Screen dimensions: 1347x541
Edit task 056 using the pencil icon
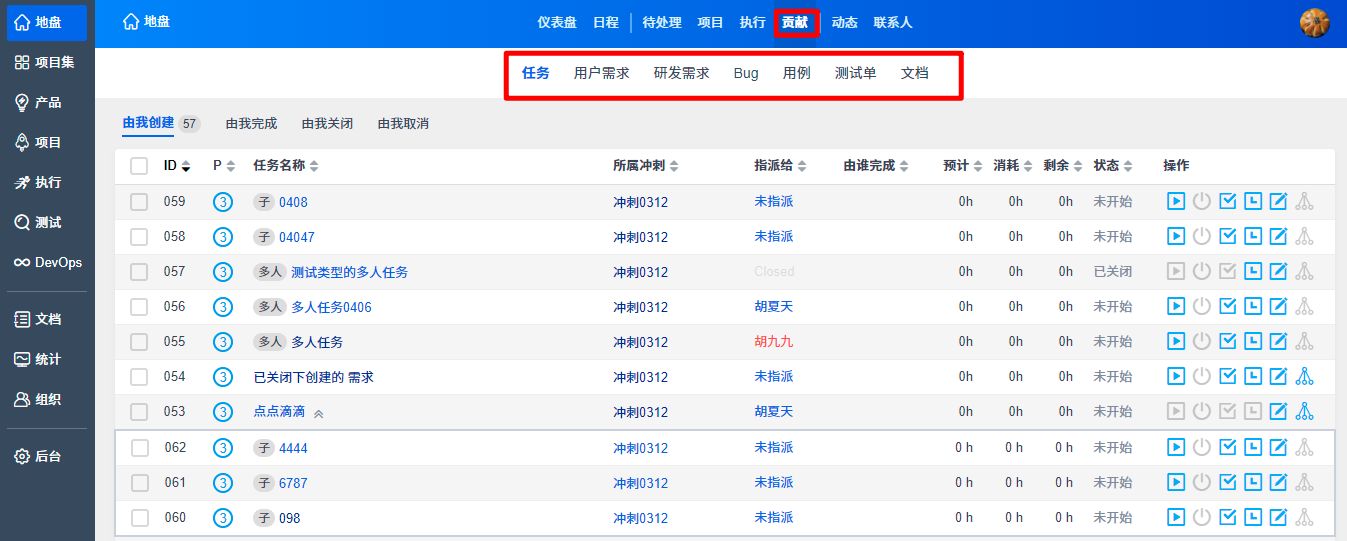tap(1278, 307)
